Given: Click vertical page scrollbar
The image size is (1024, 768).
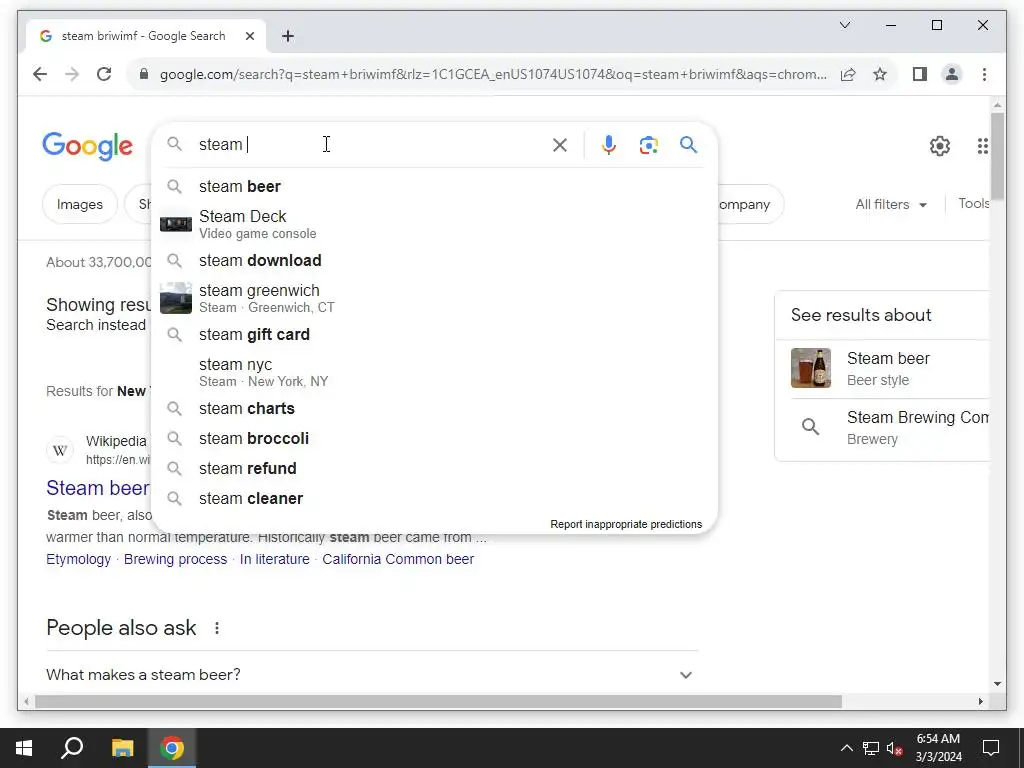Looking at the screenshot, I should coord(997,157).
